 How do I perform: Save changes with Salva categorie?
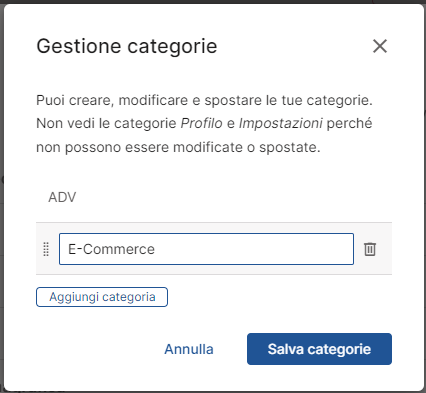(x=319, y=349)
